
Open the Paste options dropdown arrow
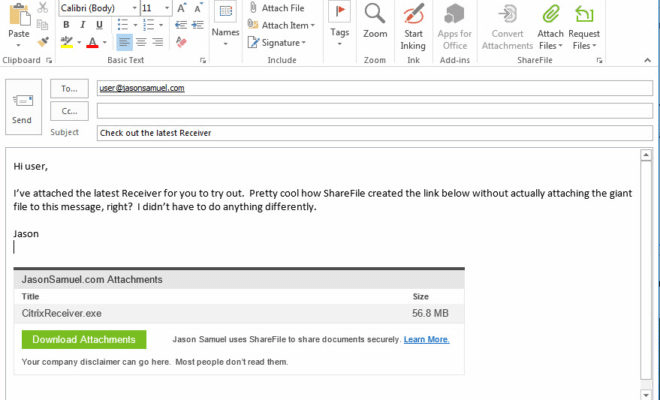point(19,45)
